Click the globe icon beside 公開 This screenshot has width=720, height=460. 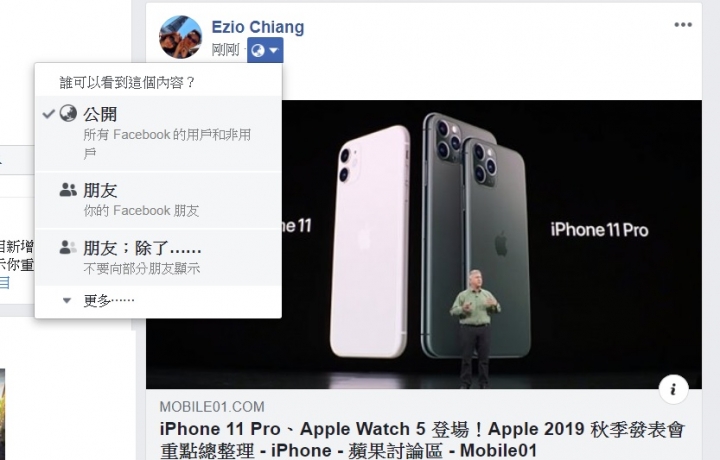coord(68,112)
